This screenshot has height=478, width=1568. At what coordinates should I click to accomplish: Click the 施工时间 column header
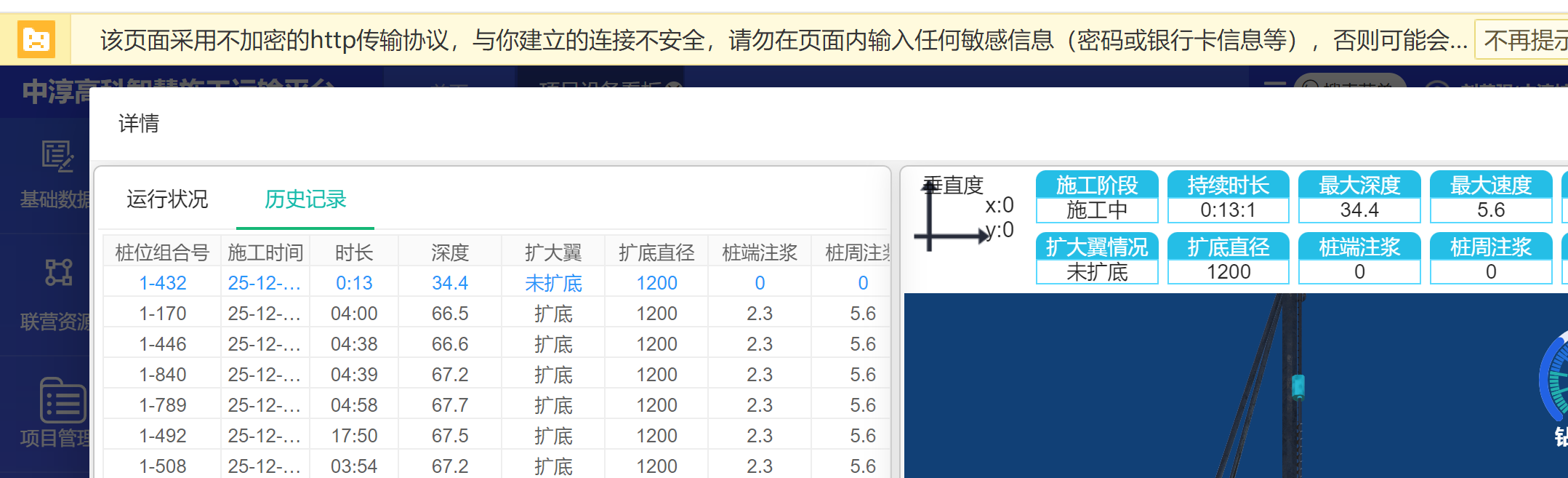coord(265,252)
